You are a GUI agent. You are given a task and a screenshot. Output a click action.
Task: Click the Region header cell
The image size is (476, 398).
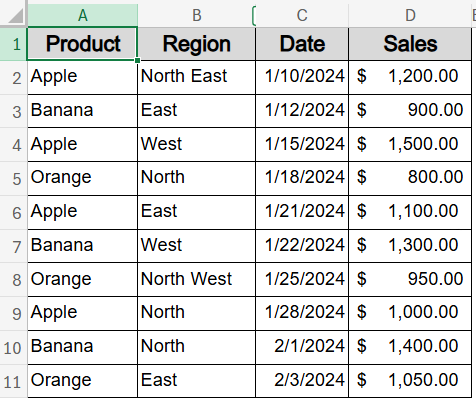(197, 44)
